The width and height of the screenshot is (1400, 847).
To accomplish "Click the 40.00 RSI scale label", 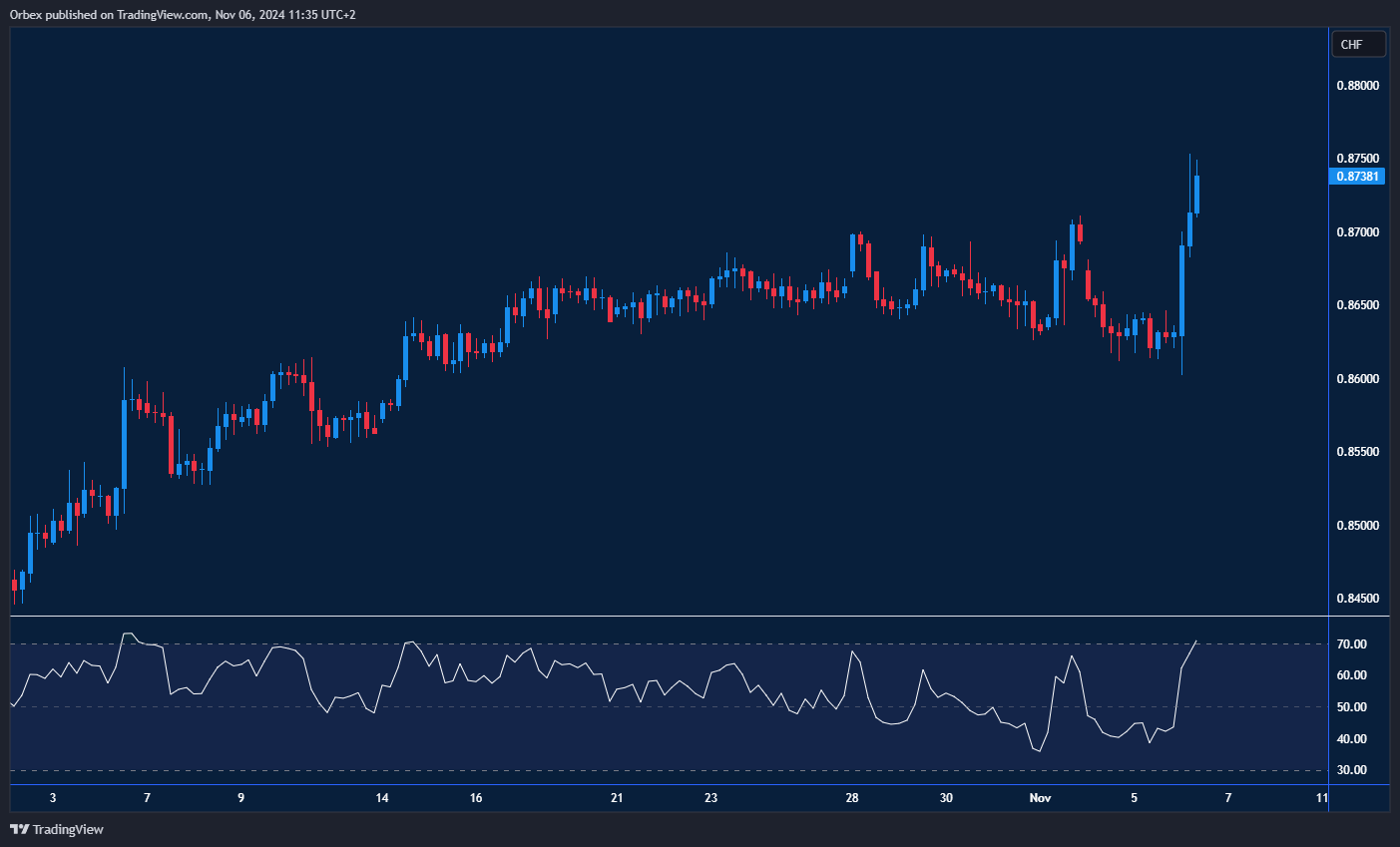I will point(1352,739).
